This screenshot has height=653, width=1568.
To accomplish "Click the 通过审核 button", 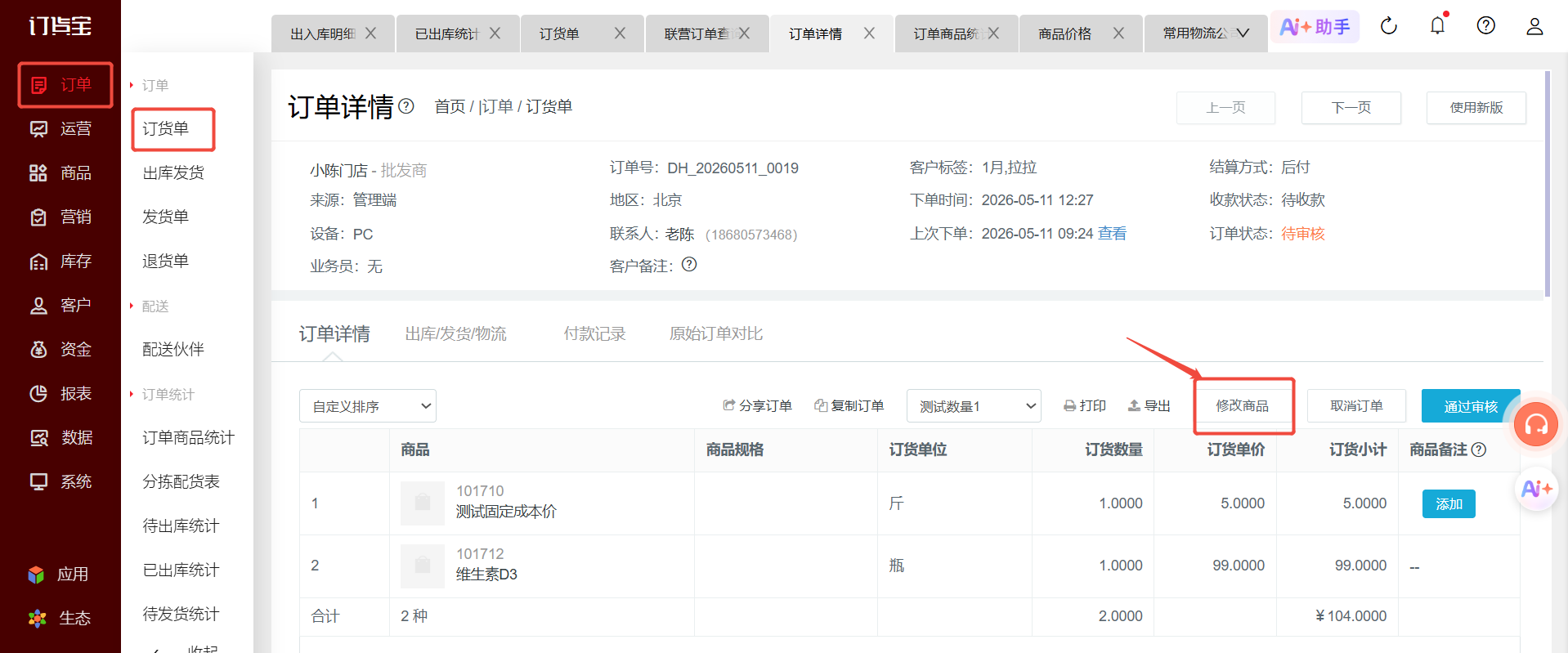I will (1470, 406).
